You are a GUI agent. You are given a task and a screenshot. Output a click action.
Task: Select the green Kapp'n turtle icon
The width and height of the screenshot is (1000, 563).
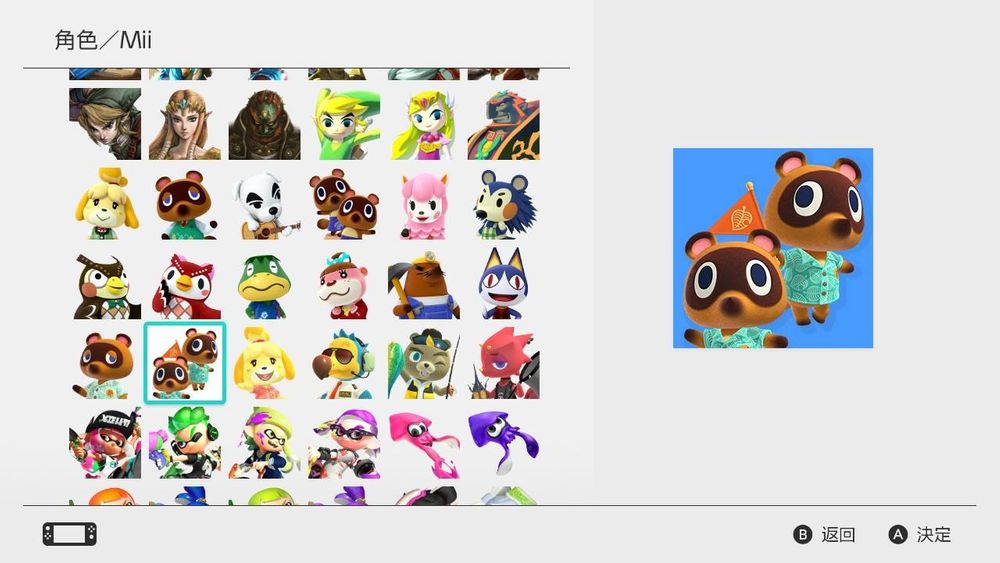tap(264, 284)
